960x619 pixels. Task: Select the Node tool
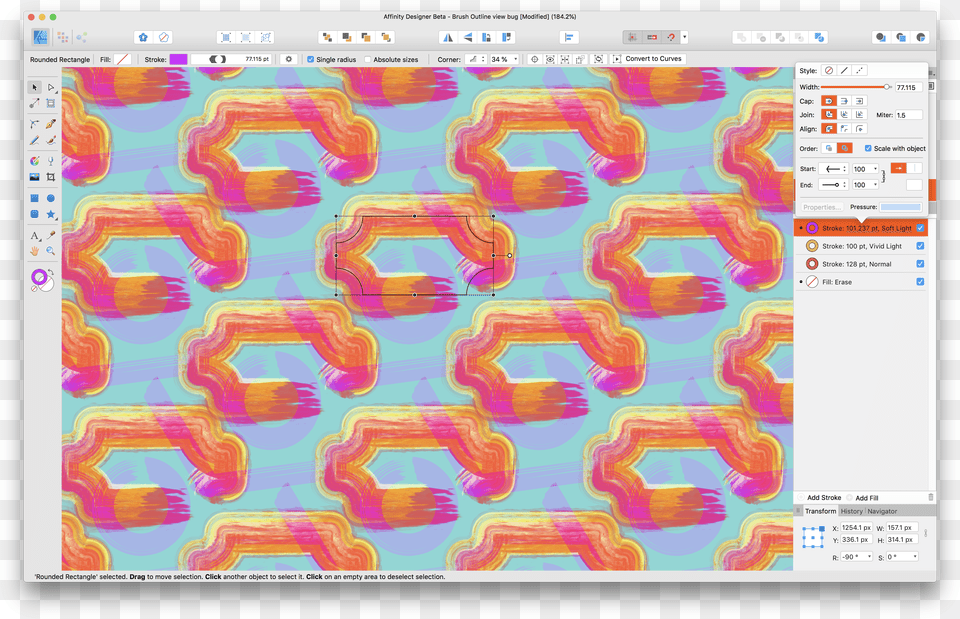(x=51, y=88)
